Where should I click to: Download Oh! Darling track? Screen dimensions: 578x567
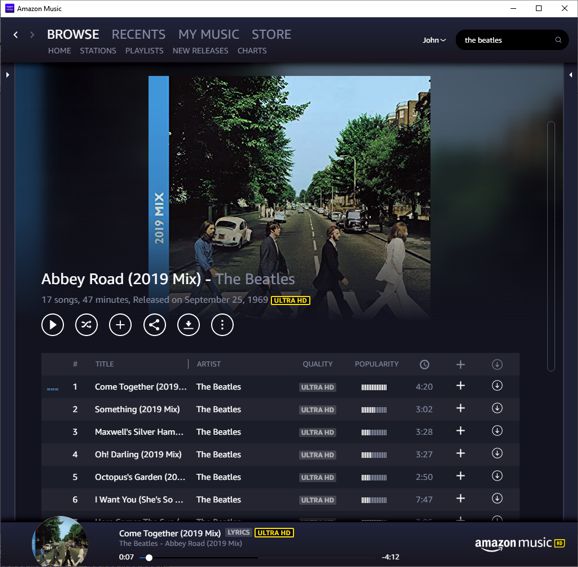(x=497, y=453)
